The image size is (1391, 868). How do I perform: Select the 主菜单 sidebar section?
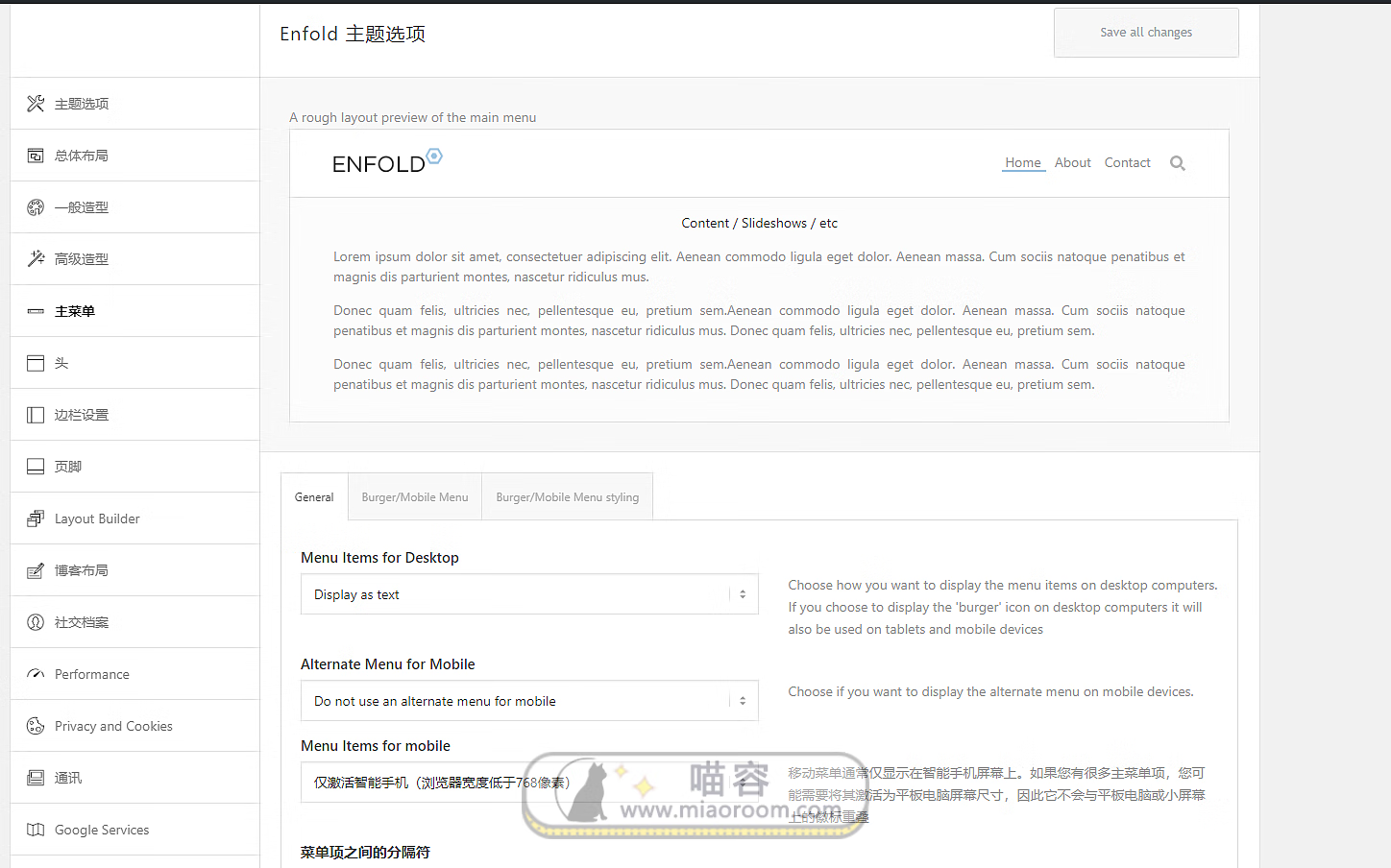tap(134, 311)
